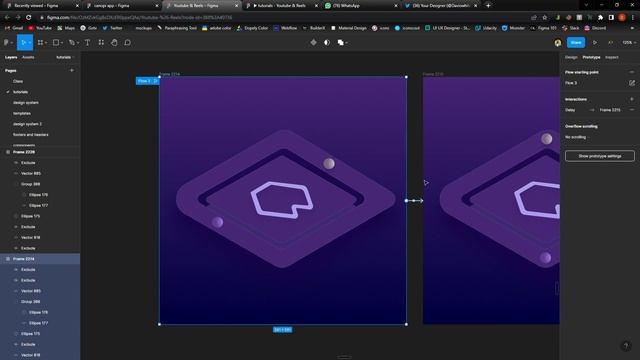Screen dimensions: 640x360
Task: Open the Webflow bookmark
Action: tap(285, 28)
